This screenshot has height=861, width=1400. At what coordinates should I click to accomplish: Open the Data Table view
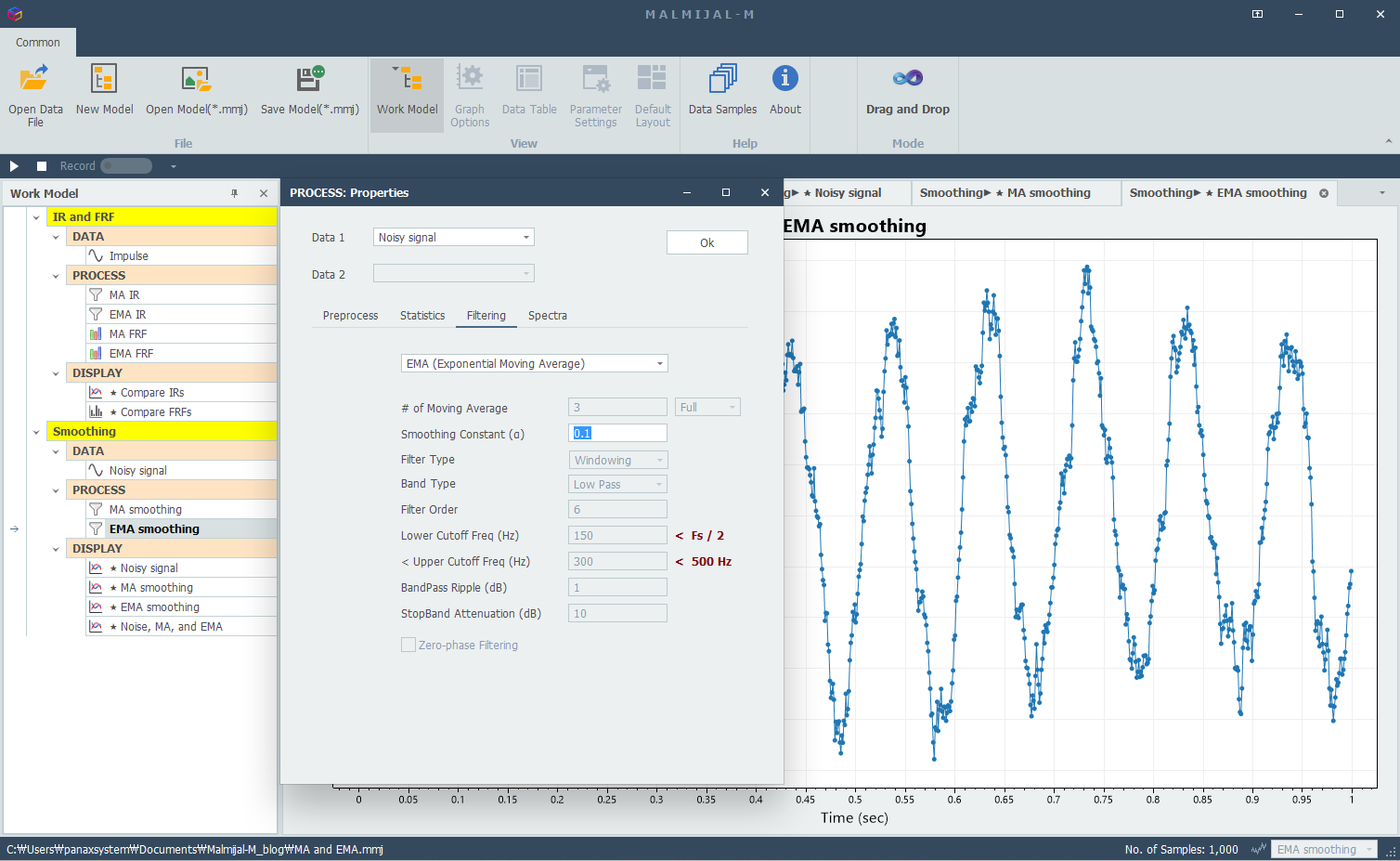pos(529,90)
